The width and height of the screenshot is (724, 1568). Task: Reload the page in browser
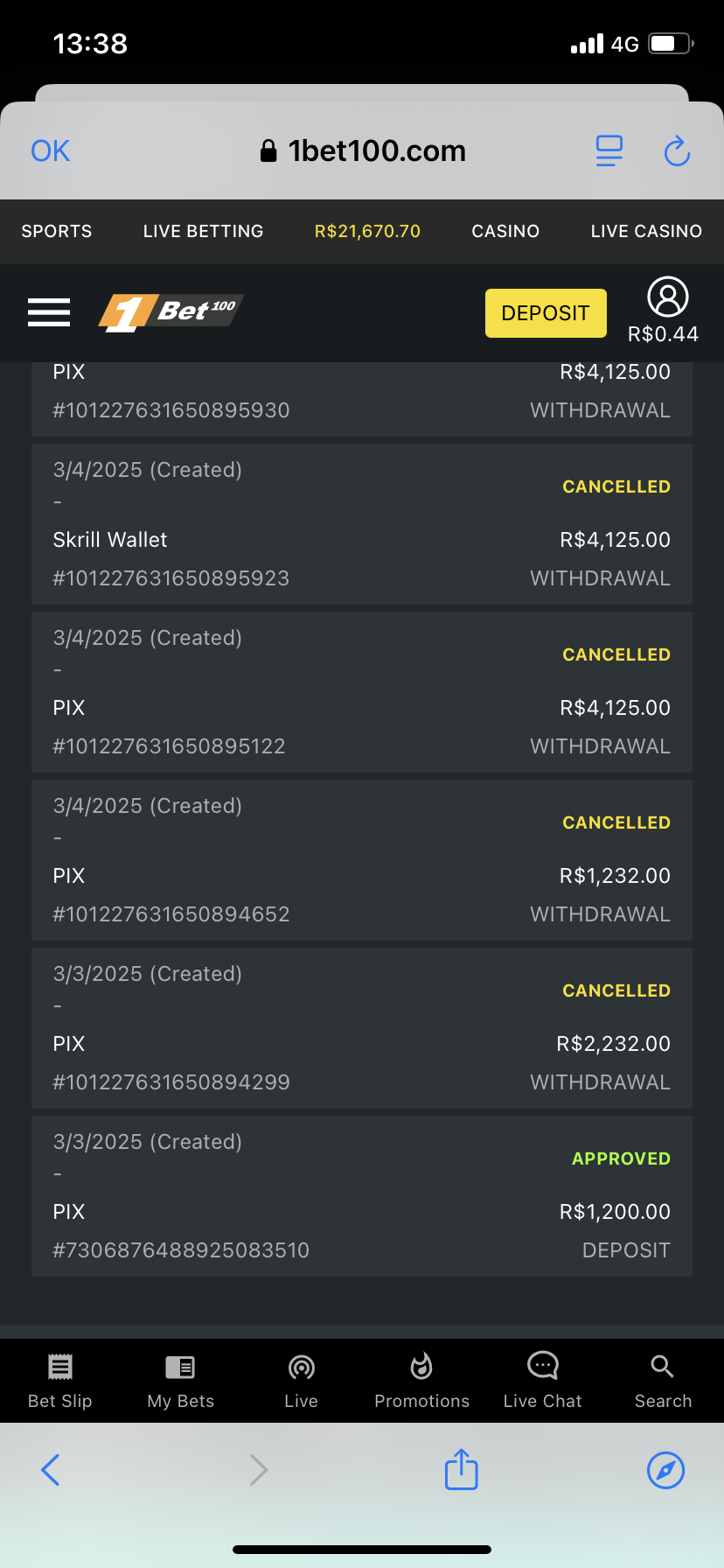pos(677,151)
